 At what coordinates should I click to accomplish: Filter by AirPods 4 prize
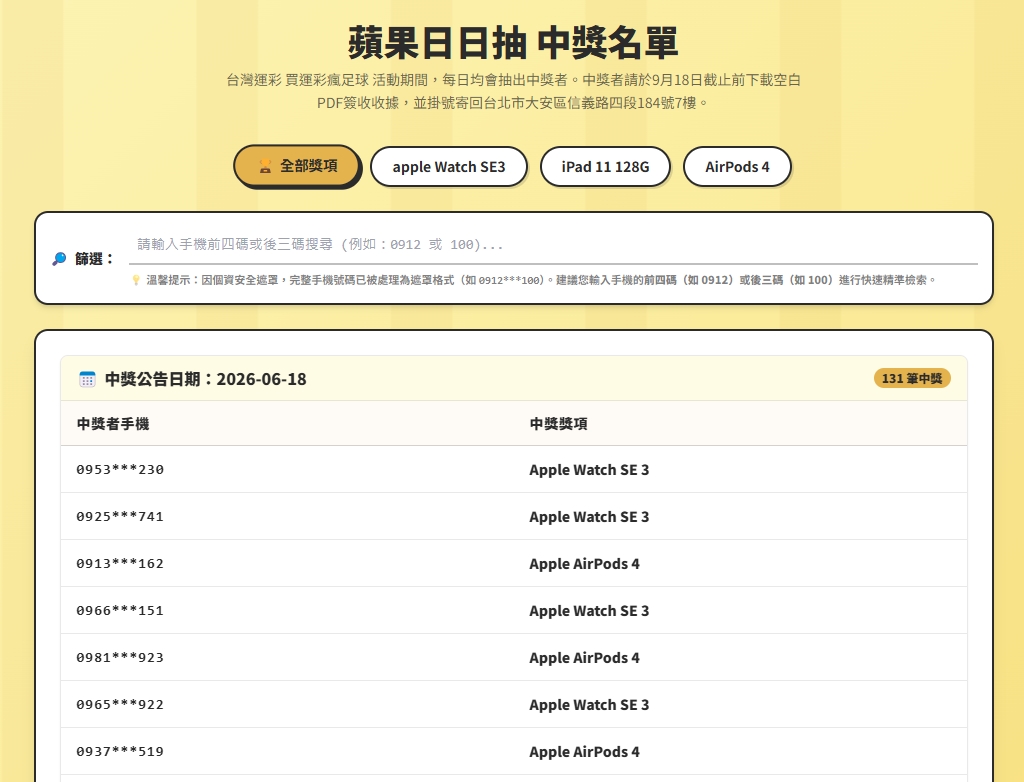coord(737,167)
